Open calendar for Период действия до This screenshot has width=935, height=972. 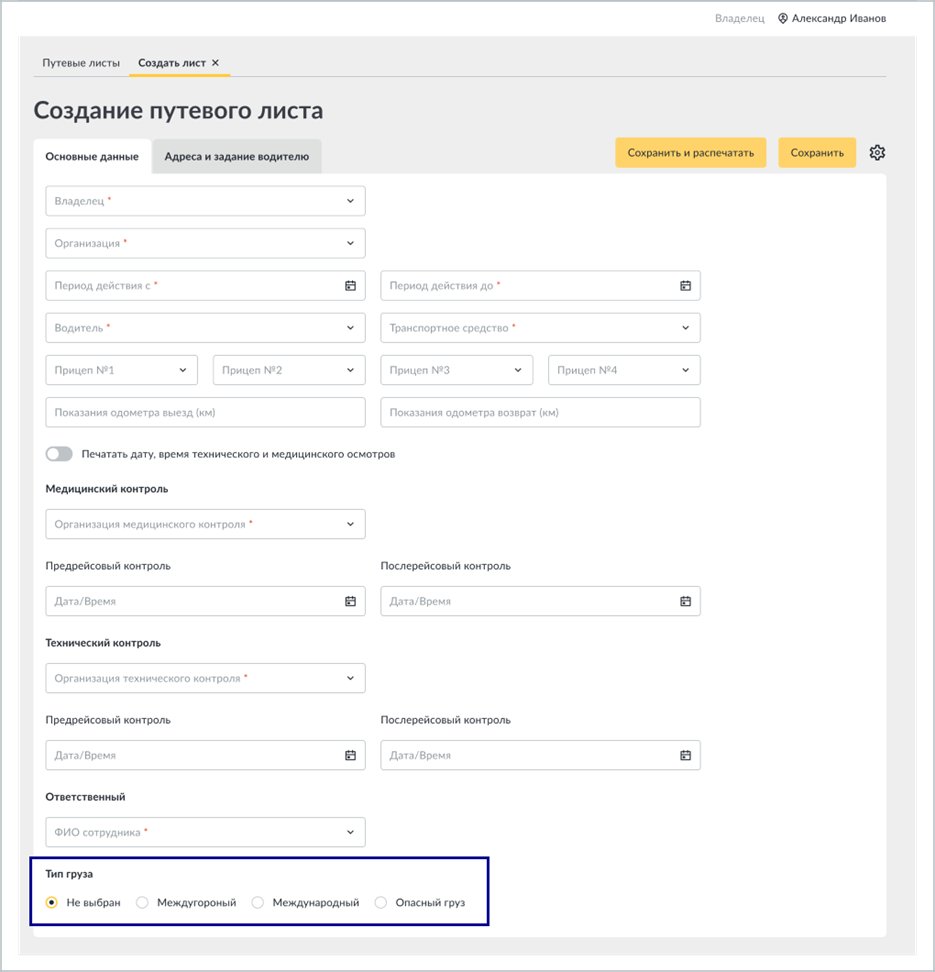(685, 286)
